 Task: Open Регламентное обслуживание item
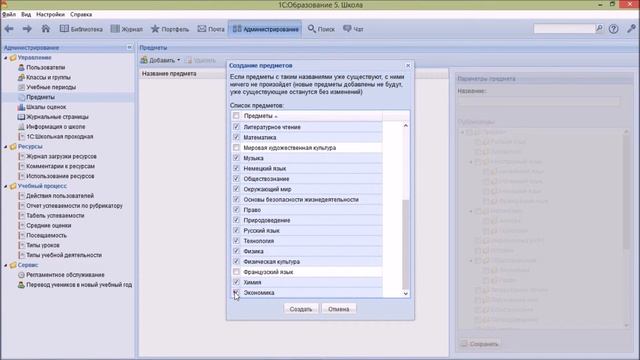(x=65, y=275)
